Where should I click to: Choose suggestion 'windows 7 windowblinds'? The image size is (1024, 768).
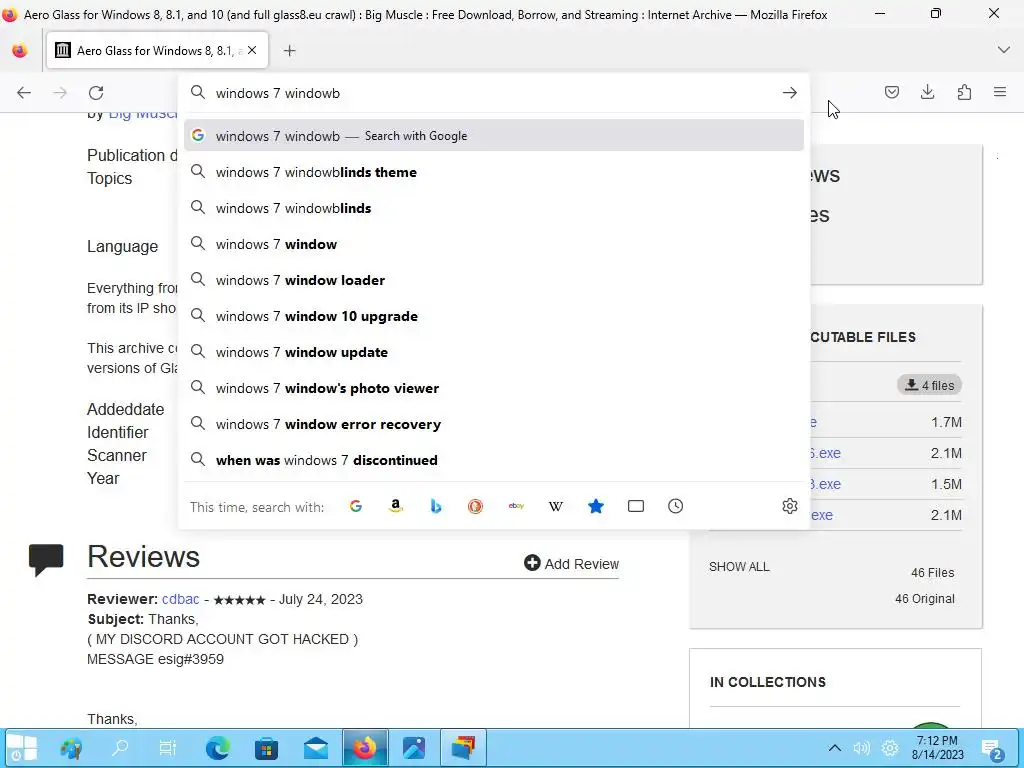494,208
